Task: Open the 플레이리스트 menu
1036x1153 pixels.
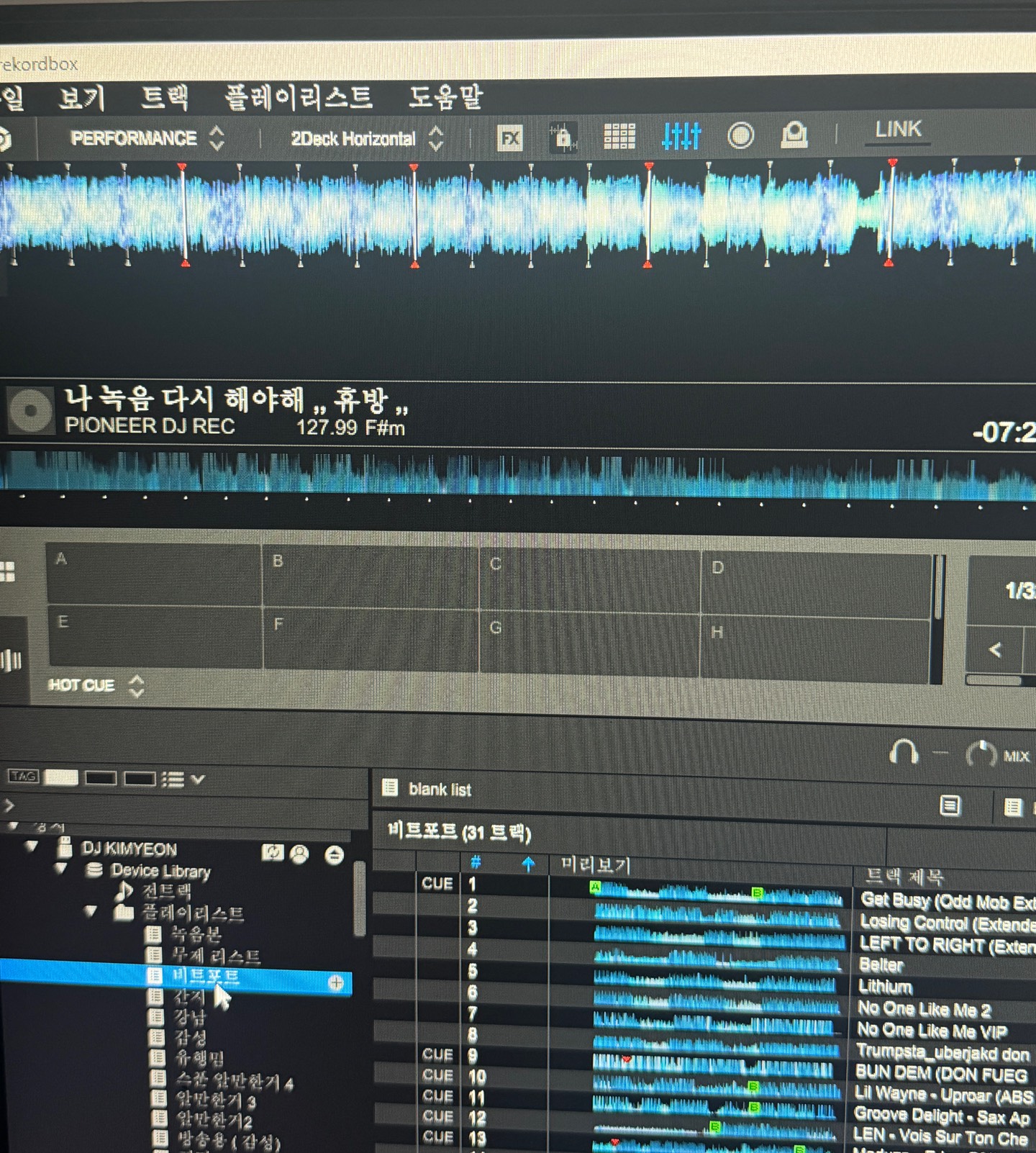Action: [x=299, y=97]
